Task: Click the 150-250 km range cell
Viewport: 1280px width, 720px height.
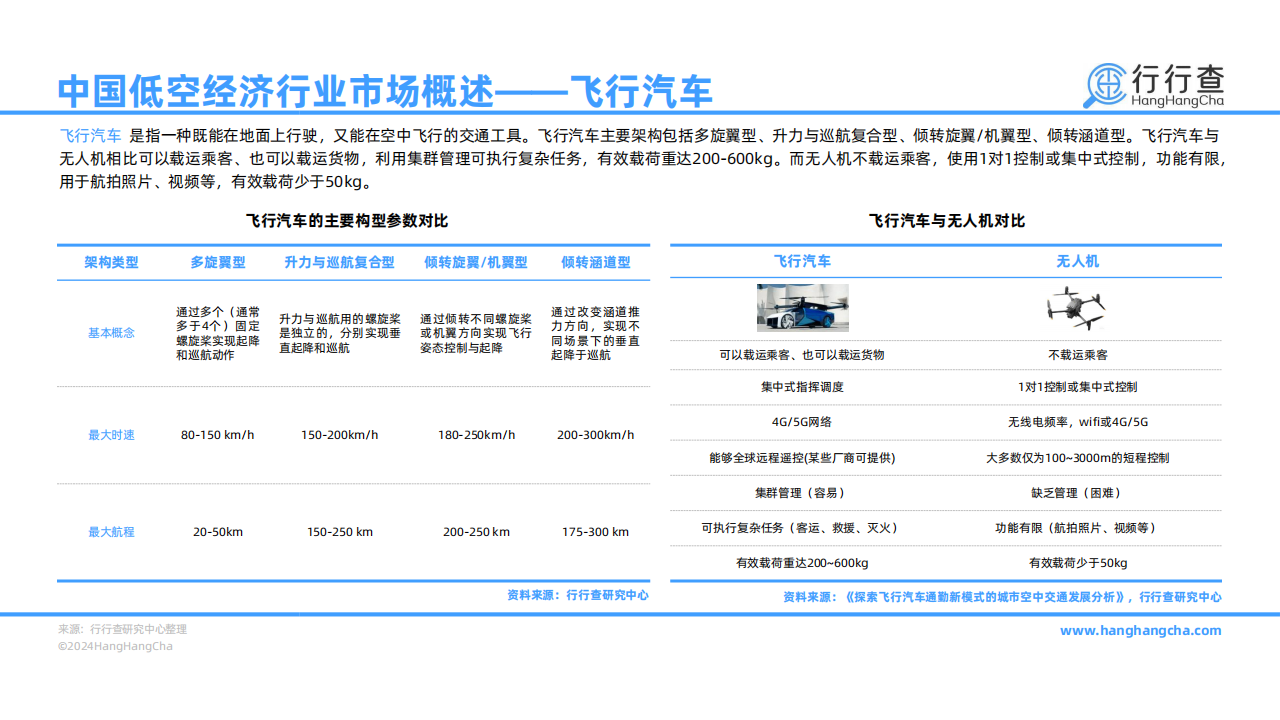Action: (340, 532)
